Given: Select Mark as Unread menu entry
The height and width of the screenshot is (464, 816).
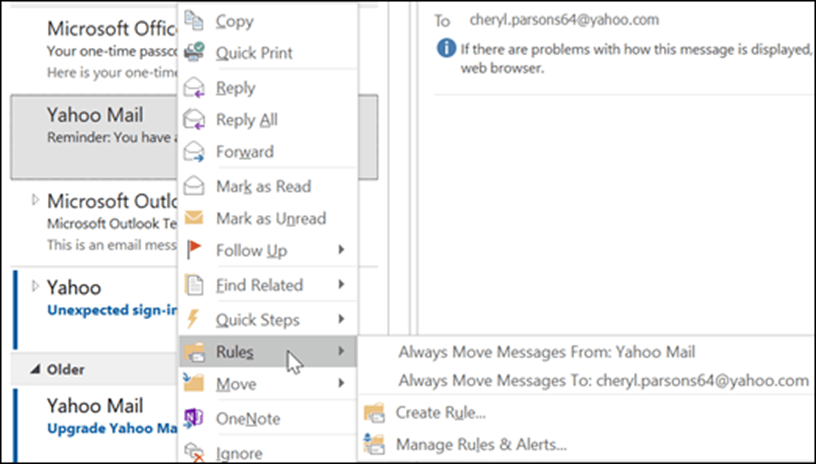Looking at the screenshot, I should point(267,218).
